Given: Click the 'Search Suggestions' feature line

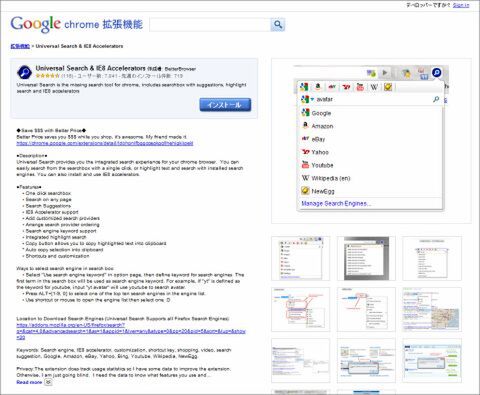Looking at the screenshot, I should click(48, 206).
